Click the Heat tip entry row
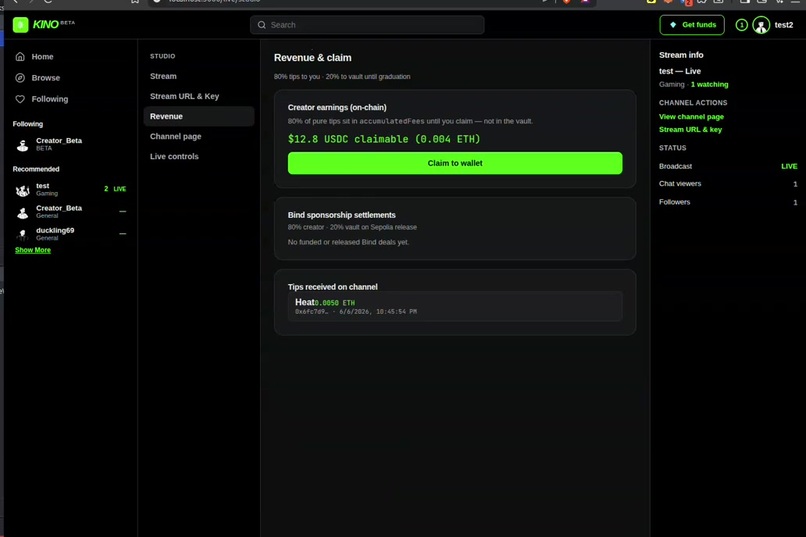Screen dimensions: 806x537 pos(455,306)
